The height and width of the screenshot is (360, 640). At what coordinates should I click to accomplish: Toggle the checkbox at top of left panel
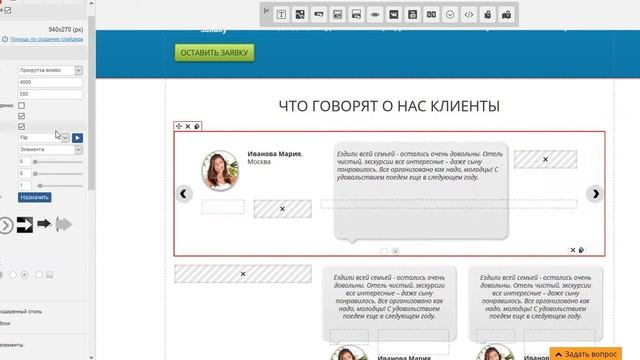pyautogui.click(x=7, y=10)
